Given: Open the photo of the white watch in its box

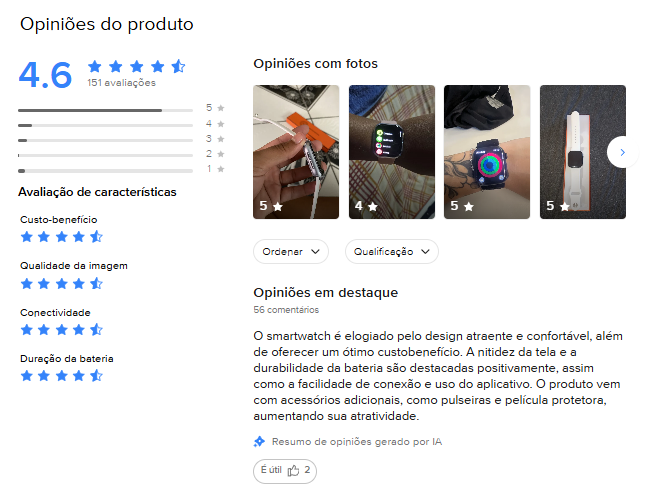Looking at the screenshot, I should [x=582, y=152].
